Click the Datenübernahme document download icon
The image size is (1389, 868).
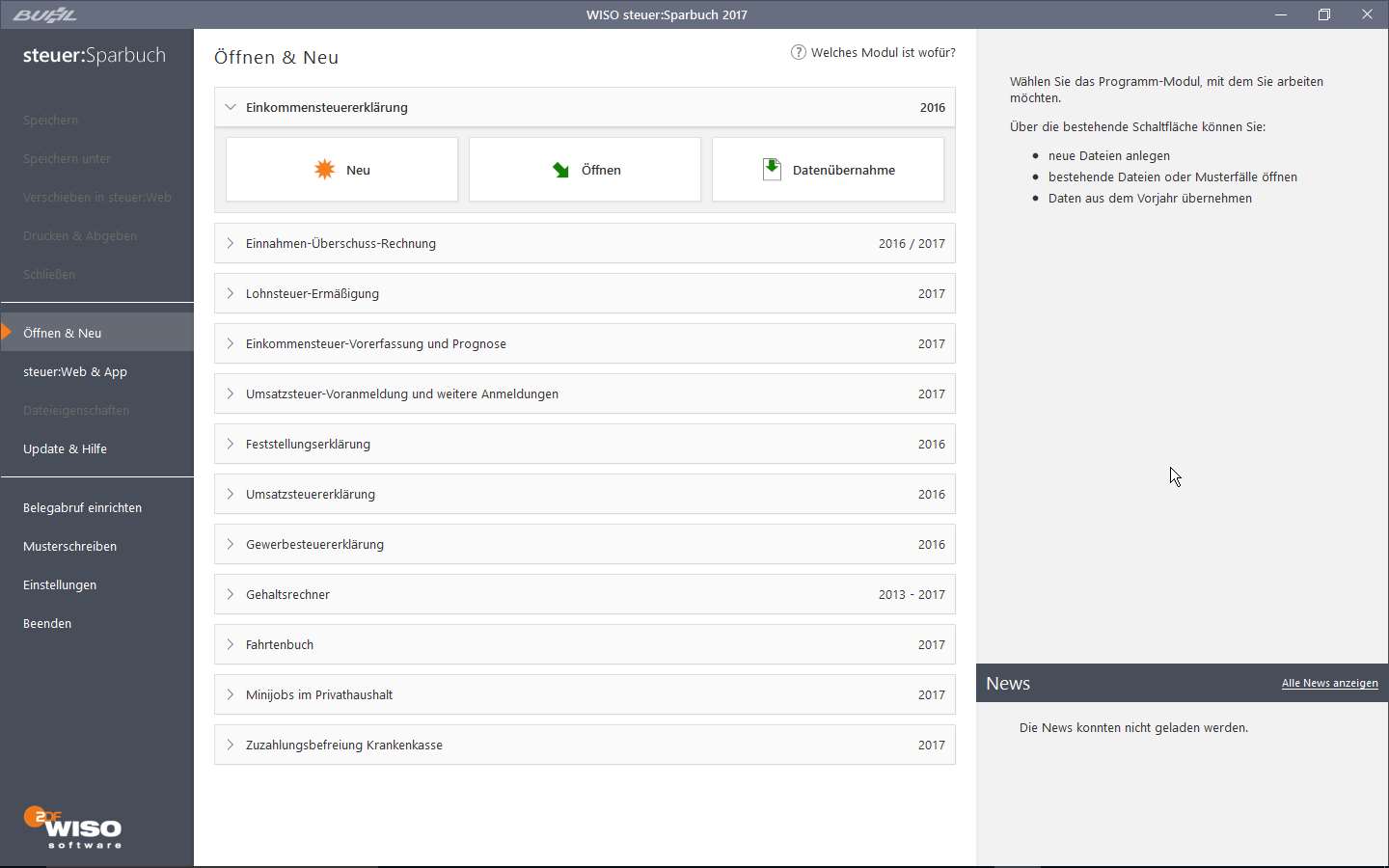772,170
